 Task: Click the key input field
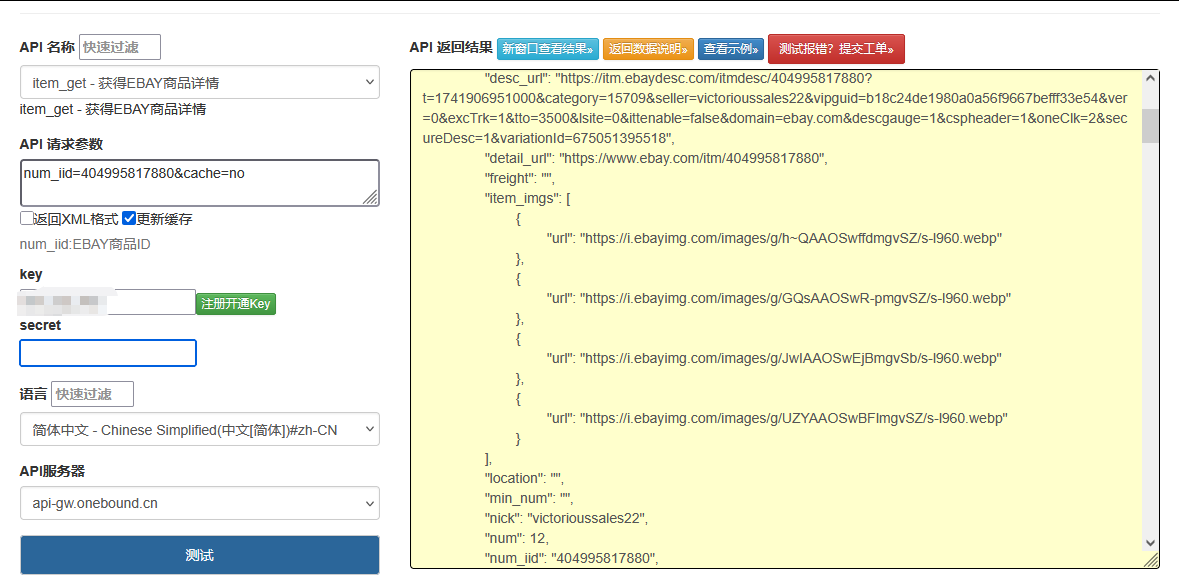(x=107, y=301)
